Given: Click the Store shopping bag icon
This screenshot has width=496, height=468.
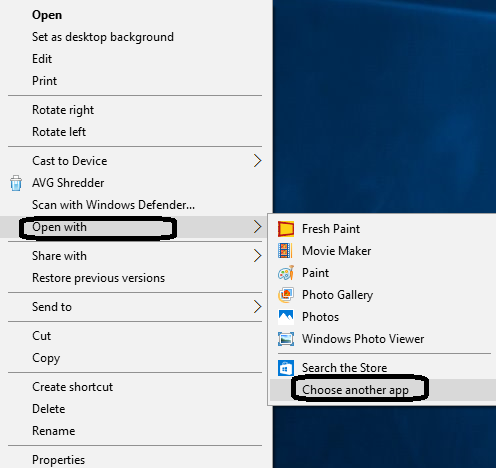Looking at the screenshot, I should click(x=286, y=368).
